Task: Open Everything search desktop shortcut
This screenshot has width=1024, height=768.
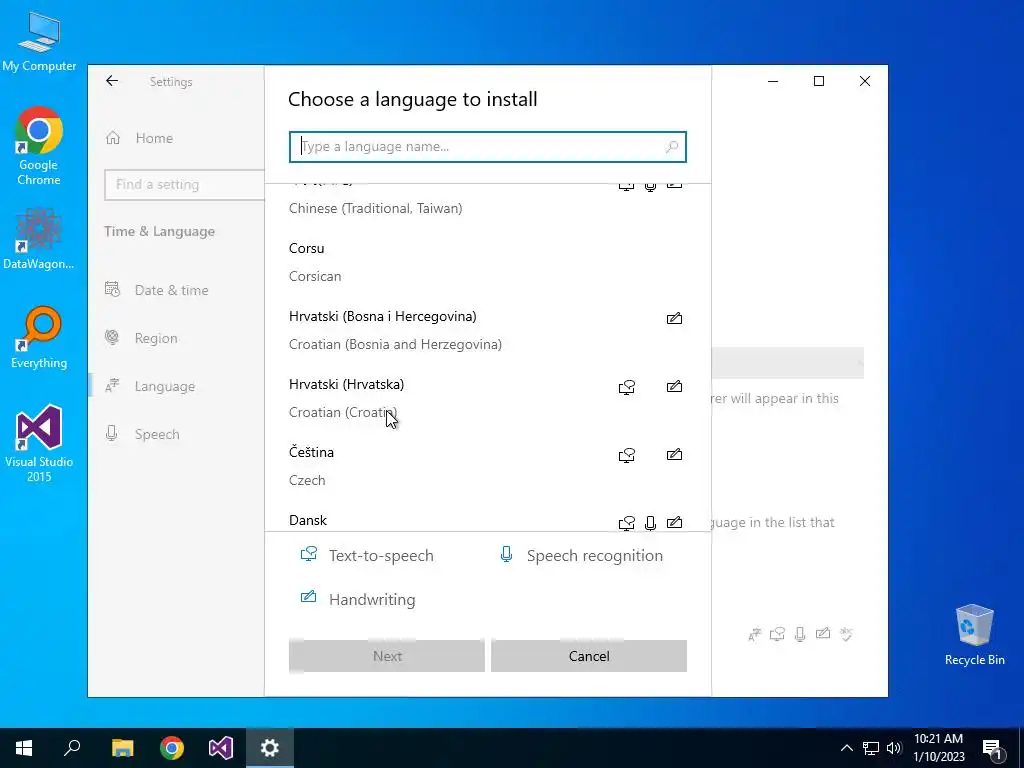Action: 39,338
